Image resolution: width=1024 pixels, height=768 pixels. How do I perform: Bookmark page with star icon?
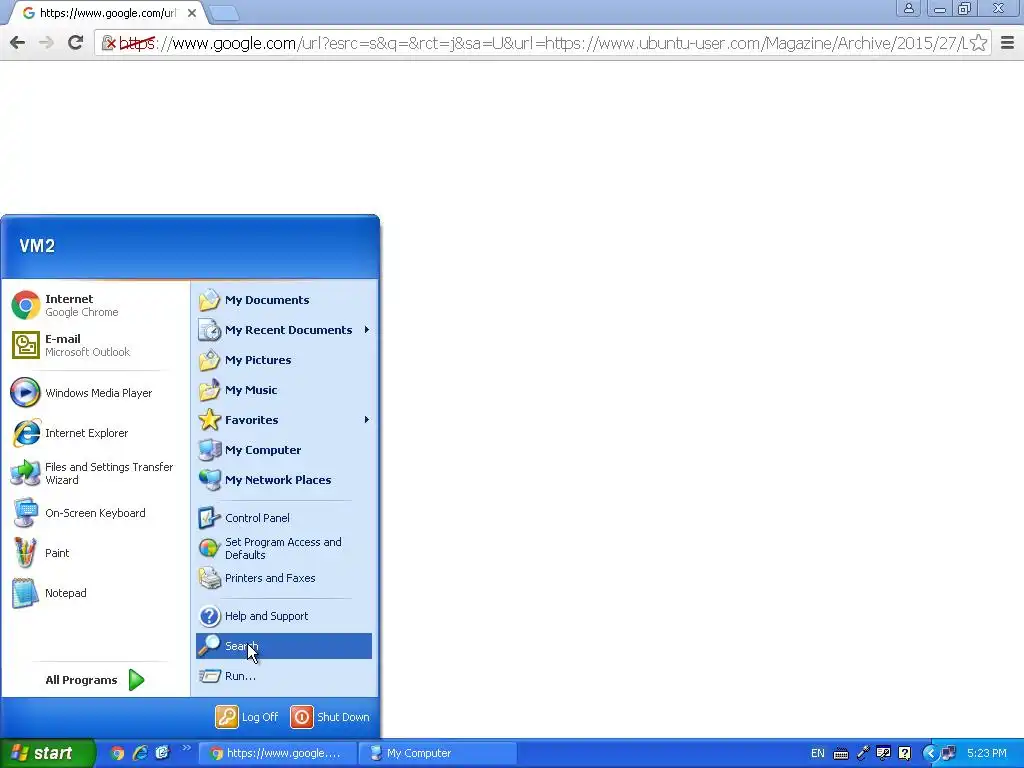[x=978, y=43]
